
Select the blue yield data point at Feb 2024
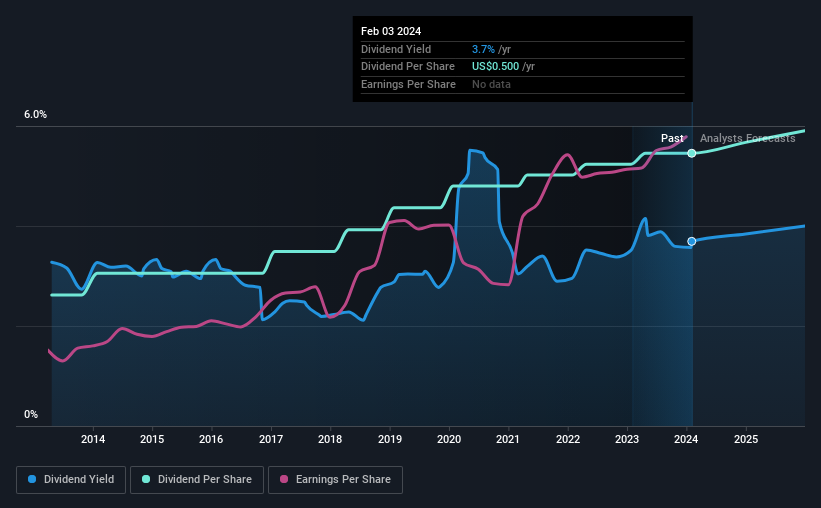(692, 241)
